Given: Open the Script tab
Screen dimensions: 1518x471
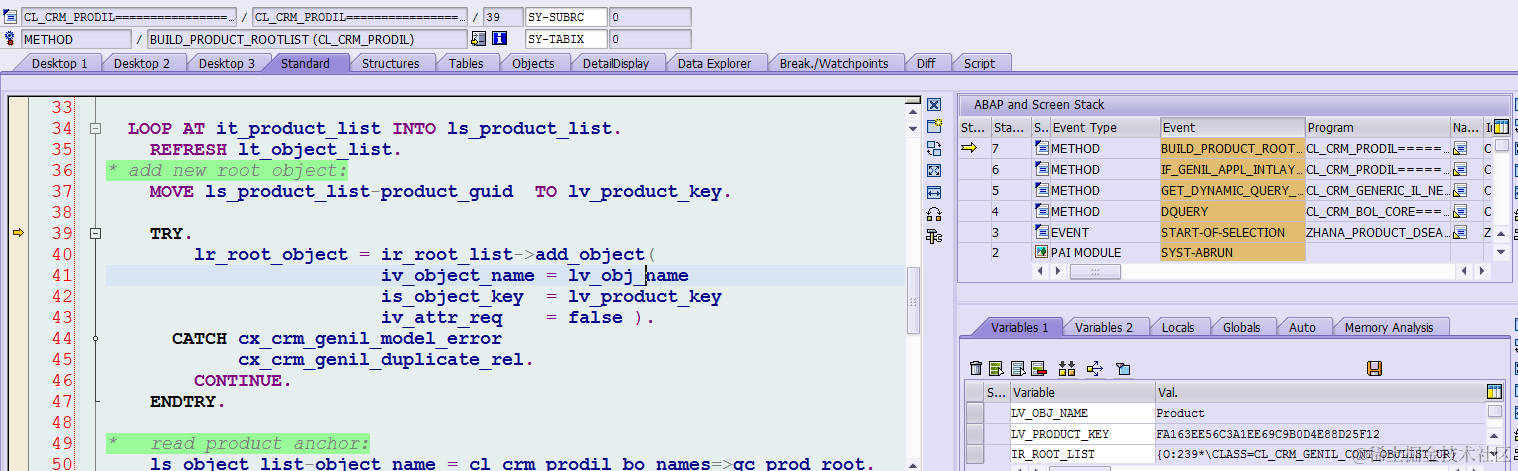Looking at the screenshot, I should click(979, 63).
